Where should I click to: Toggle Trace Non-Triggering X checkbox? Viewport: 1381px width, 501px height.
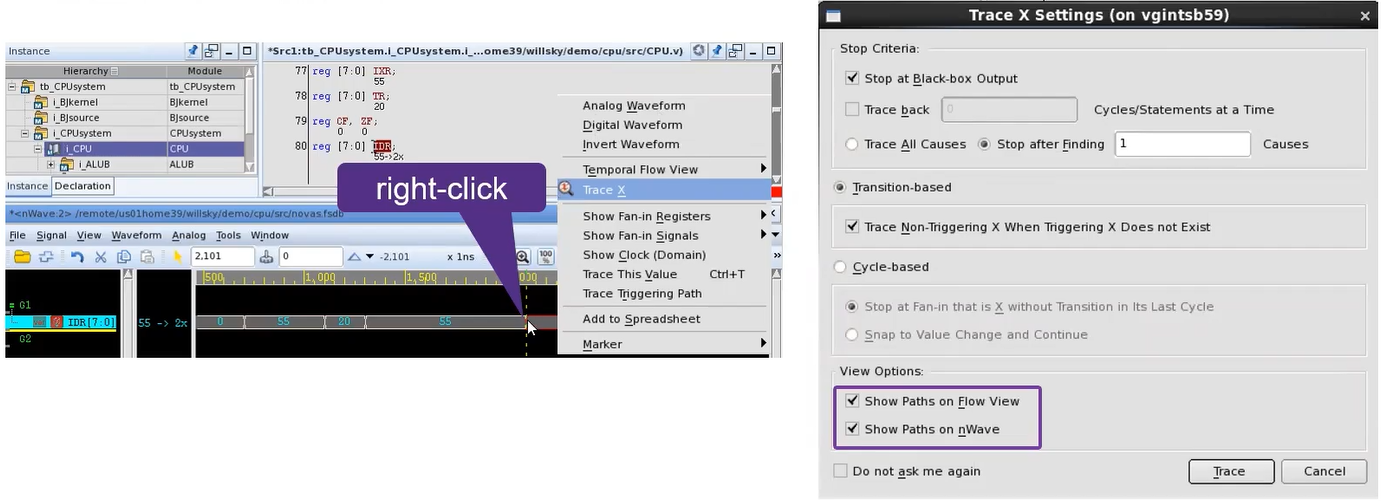click(x=852, y=227)
